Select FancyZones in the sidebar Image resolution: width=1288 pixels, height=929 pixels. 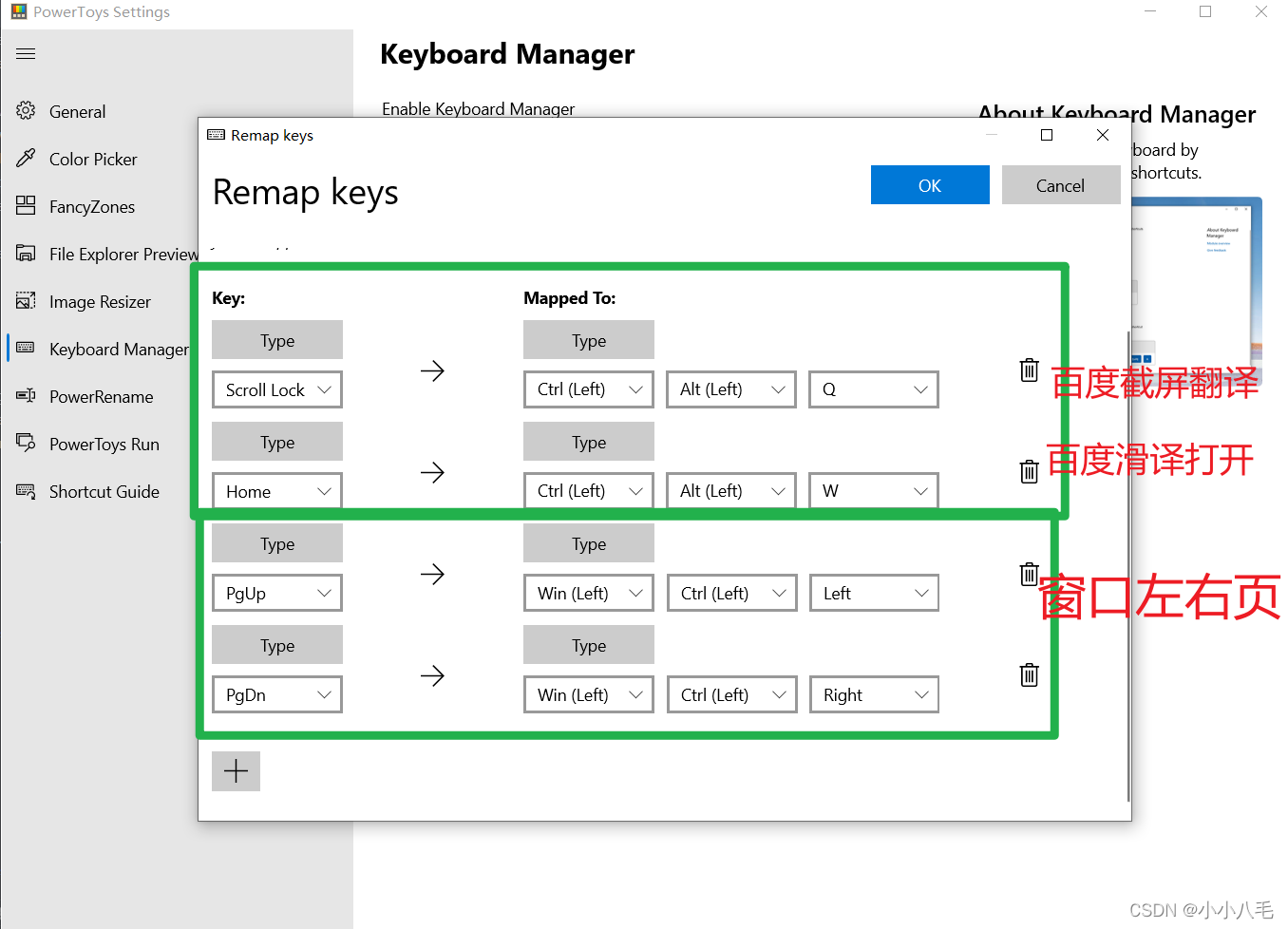coord(92,206)
